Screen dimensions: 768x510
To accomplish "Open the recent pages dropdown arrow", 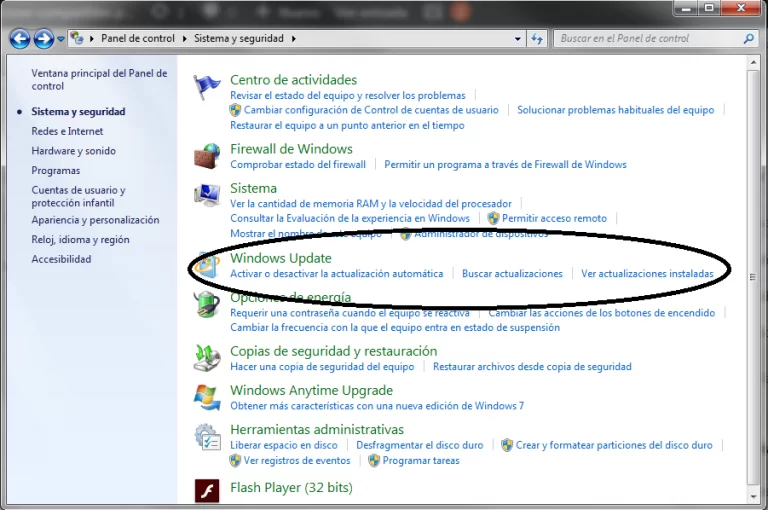I will coord(61,39).
